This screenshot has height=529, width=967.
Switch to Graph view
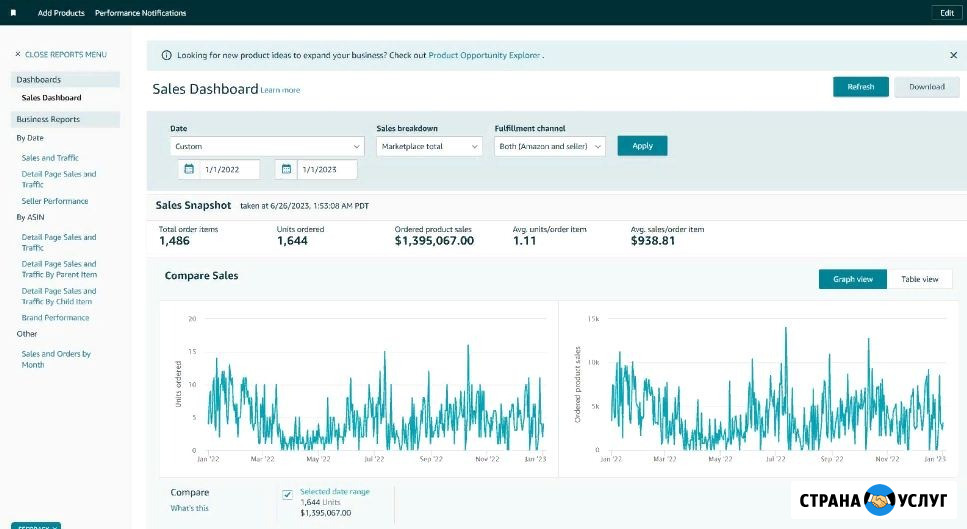point(853,279)
